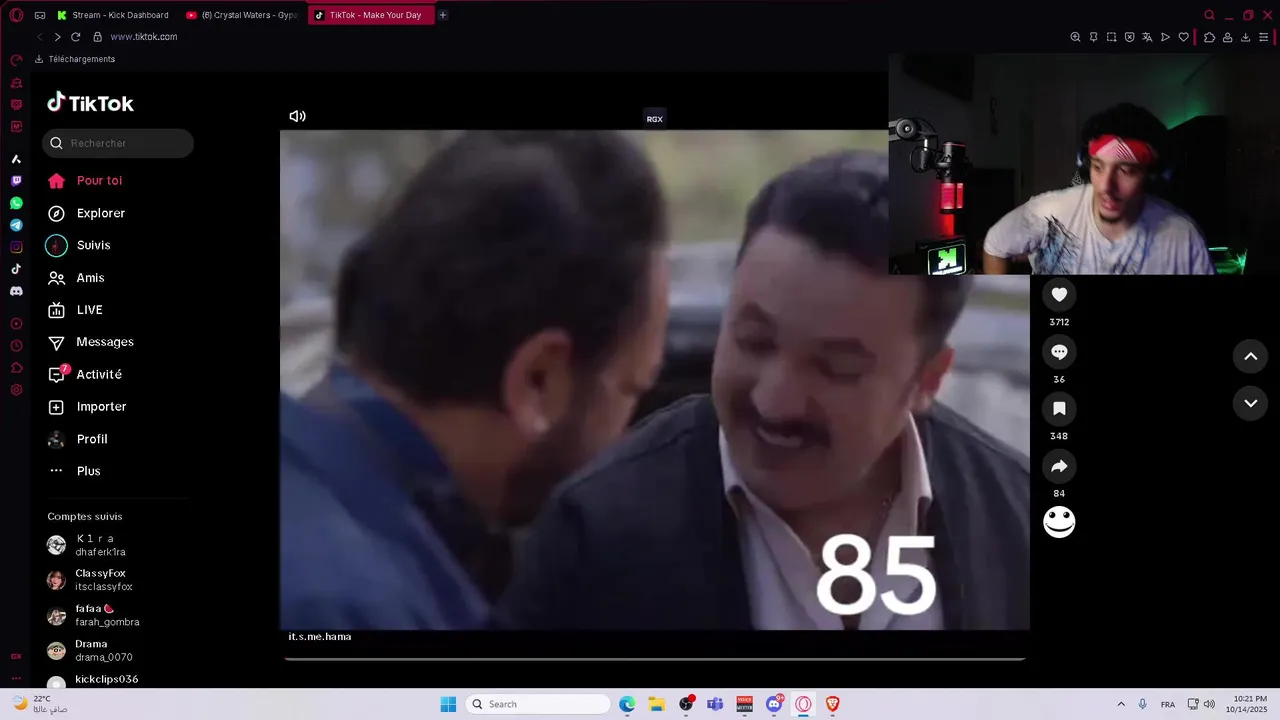Open the page translate icon
The width and height of the screenshot is (1280, 720).
pos(1147,37)
